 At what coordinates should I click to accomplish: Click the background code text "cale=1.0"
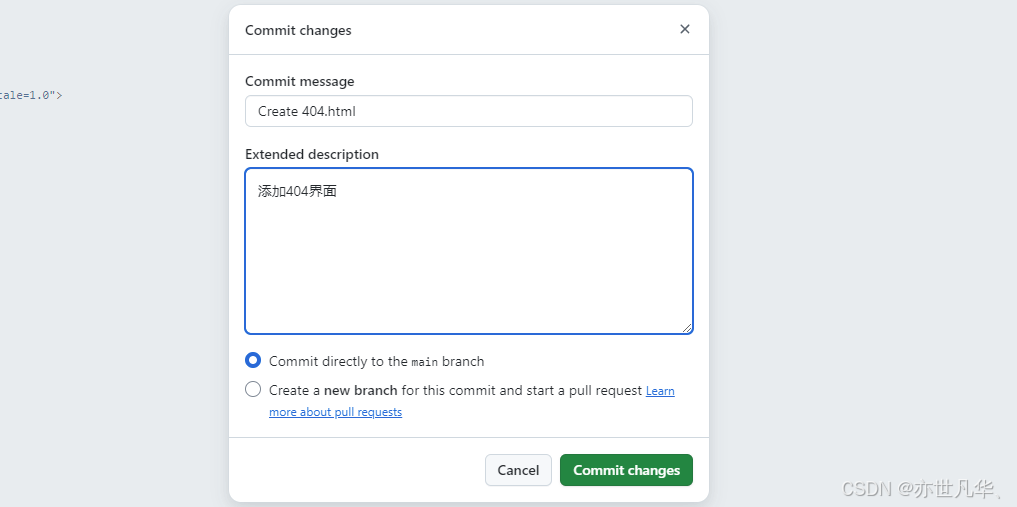[28, 95]
